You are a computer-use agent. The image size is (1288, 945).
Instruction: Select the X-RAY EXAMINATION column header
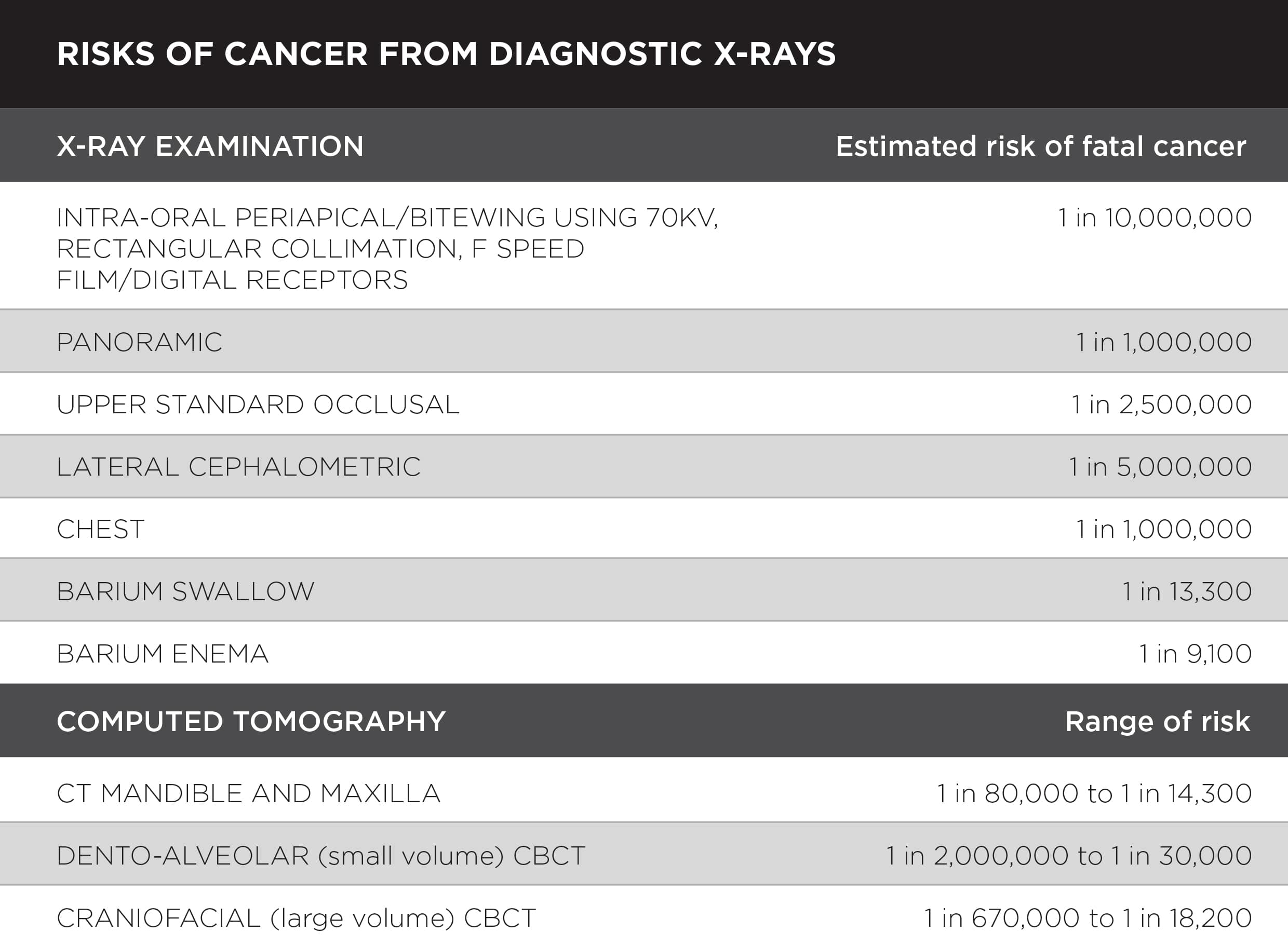pos(210,146)
